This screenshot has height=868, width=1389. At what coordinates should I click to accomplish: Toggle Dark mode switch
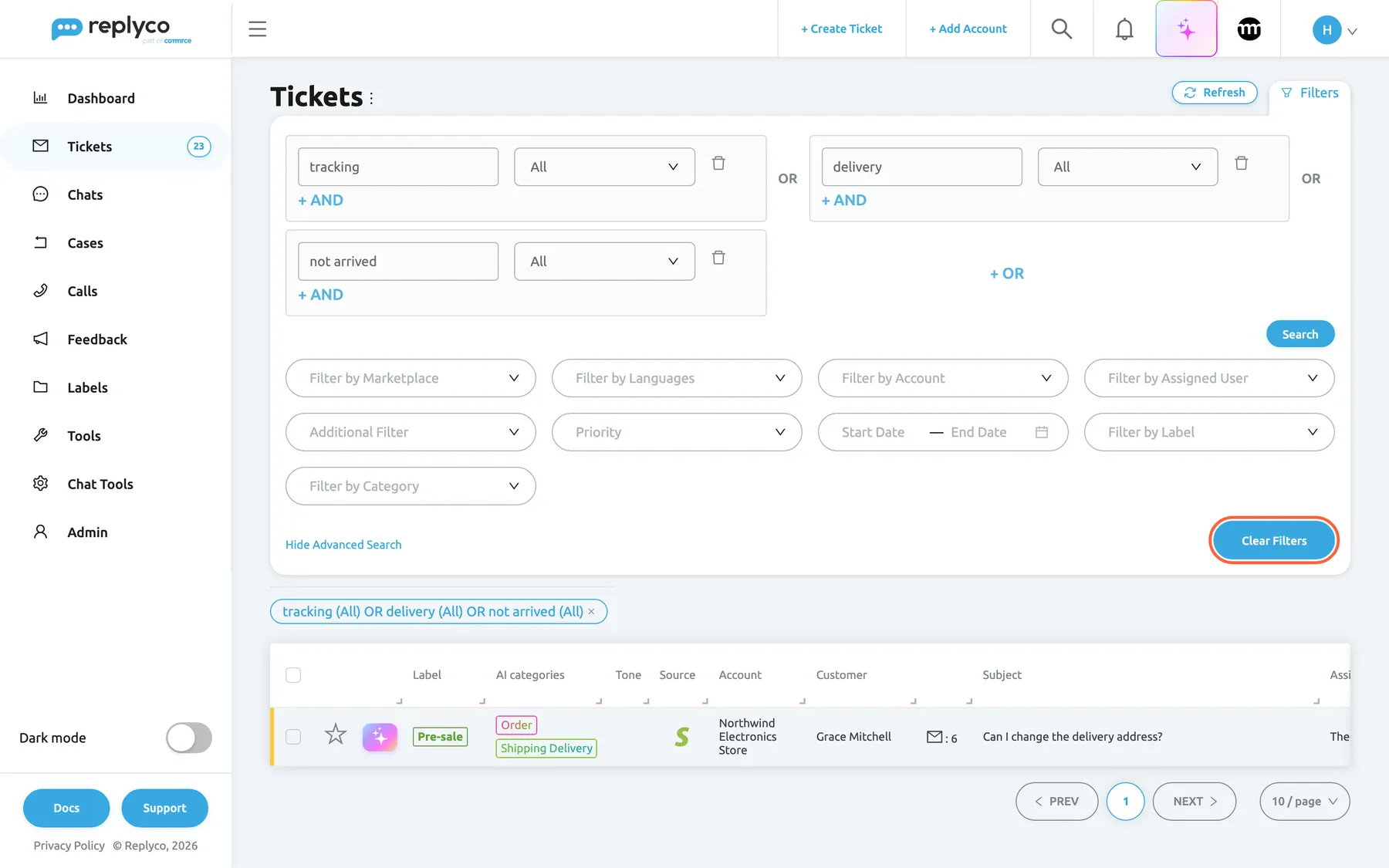[189, 738]
